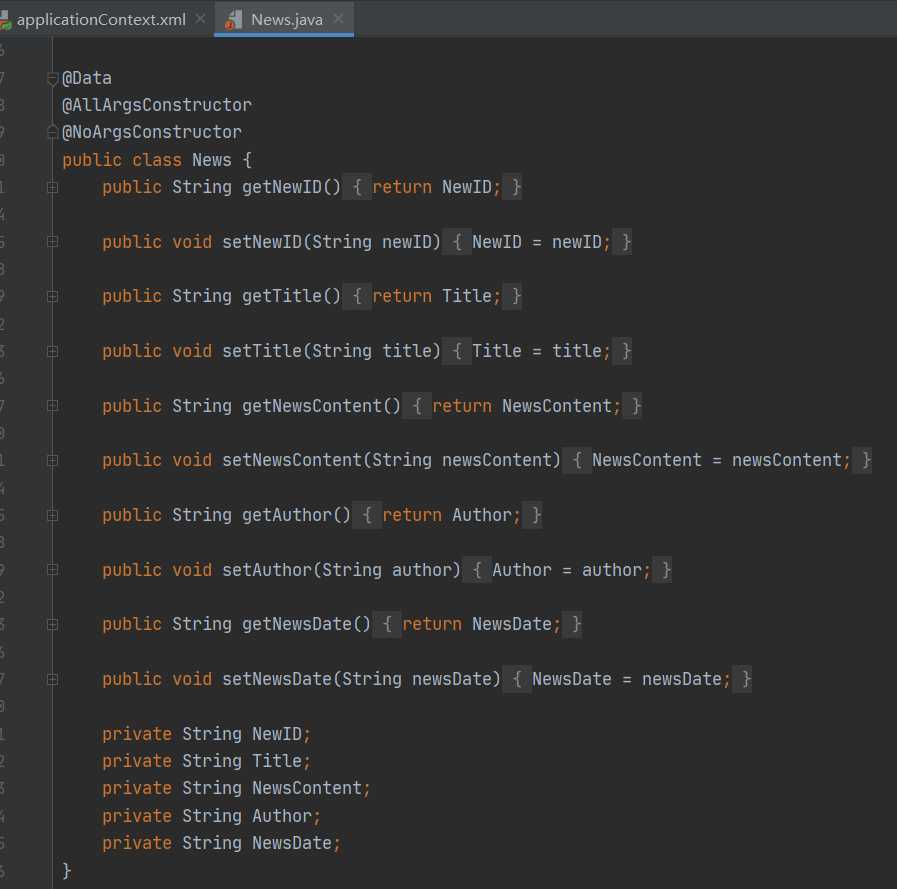Expand the getAuthor() method fold
The height and width of the screenshot is (889, 897).
tap(52, 515)
